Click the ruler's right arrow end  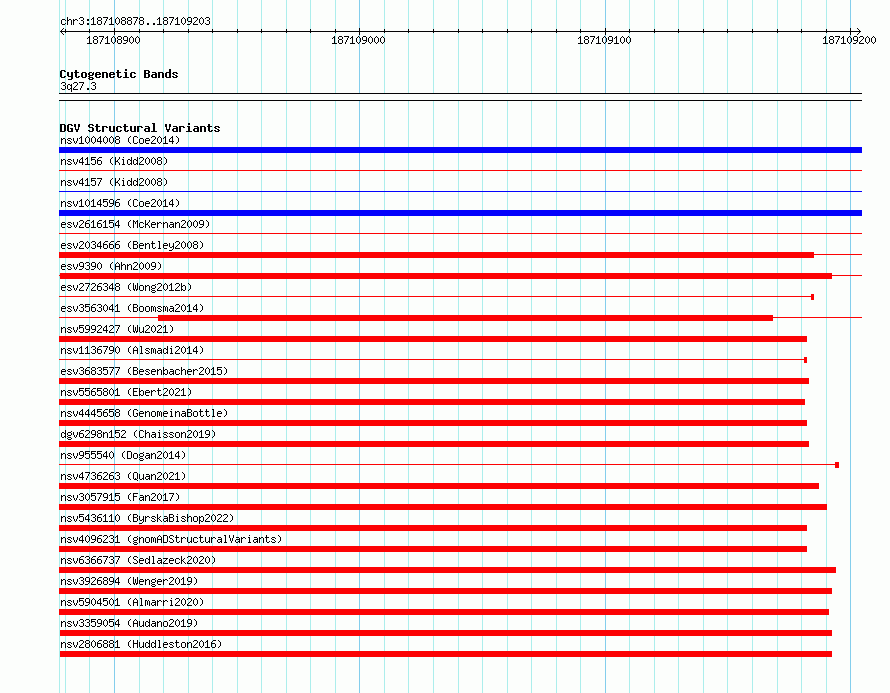click(858, 31)
